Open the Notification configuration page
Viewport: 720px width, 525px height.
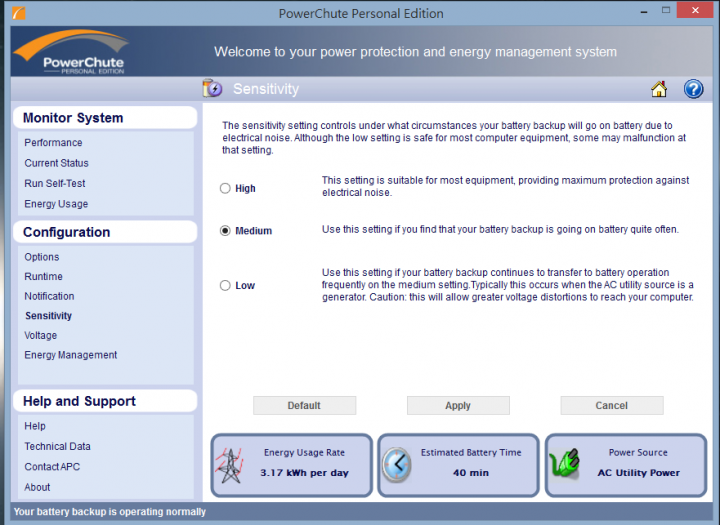49,296
